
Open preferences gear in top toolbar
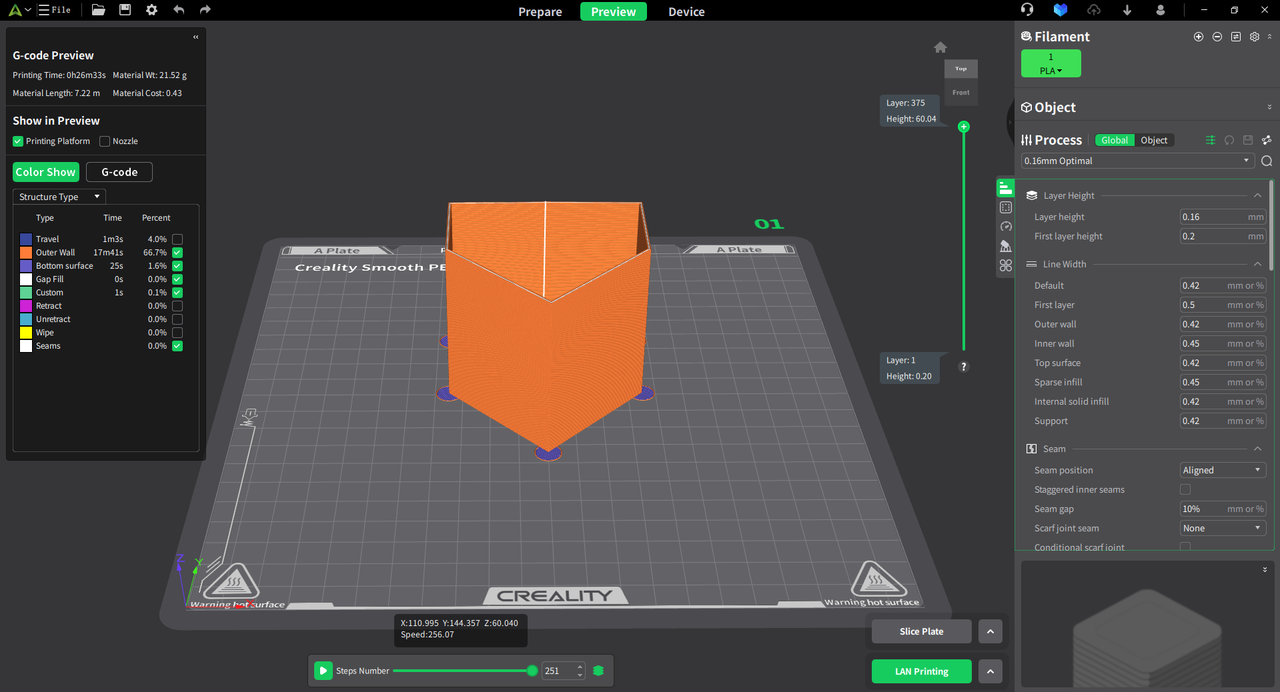pyautogui.click(x=151, y=10)
